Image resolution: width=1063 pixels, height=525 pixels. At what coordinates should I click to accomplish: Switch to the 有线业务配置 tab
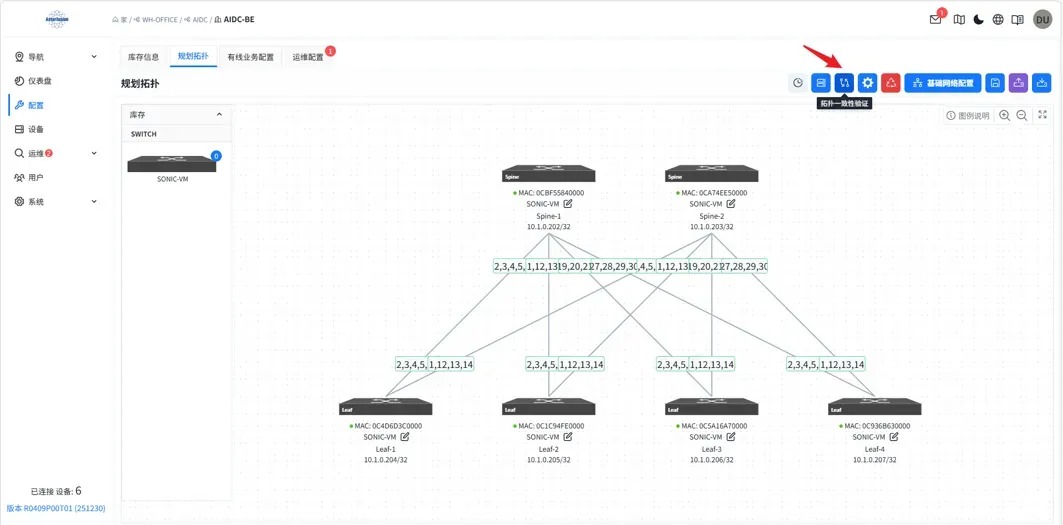click(x=251, y=57)
